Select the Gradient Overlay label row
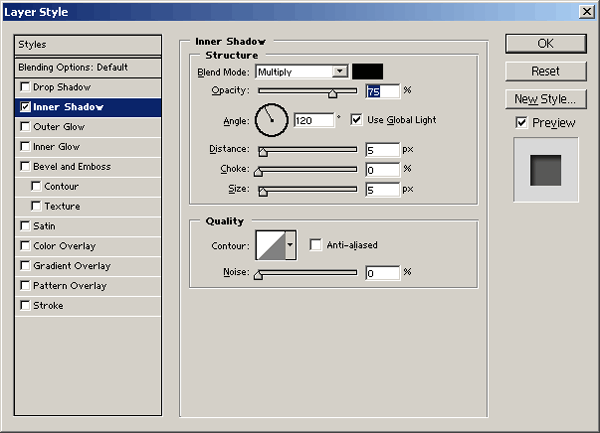The image size is (600, 433). point(88,266)
